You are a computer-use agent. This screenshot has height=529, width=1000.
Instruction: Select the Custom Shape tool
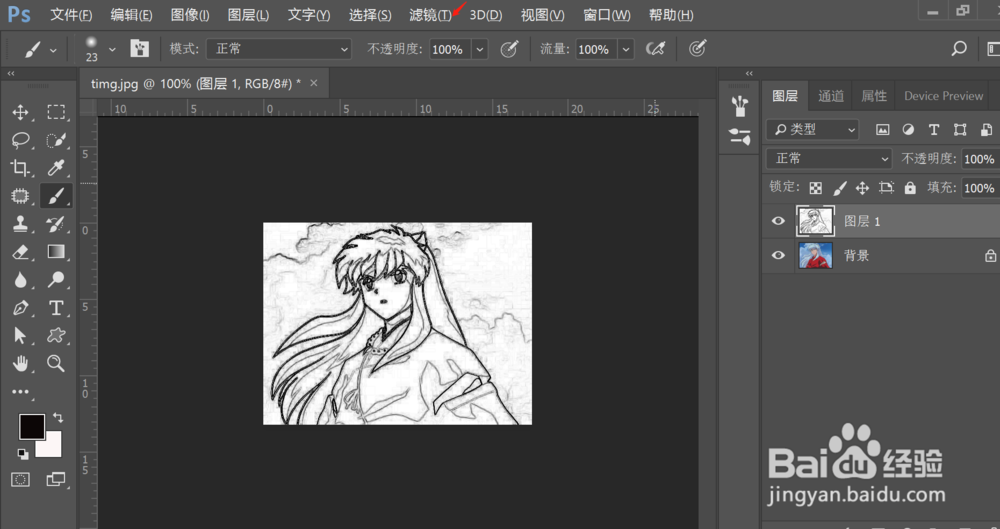point(56,336)
